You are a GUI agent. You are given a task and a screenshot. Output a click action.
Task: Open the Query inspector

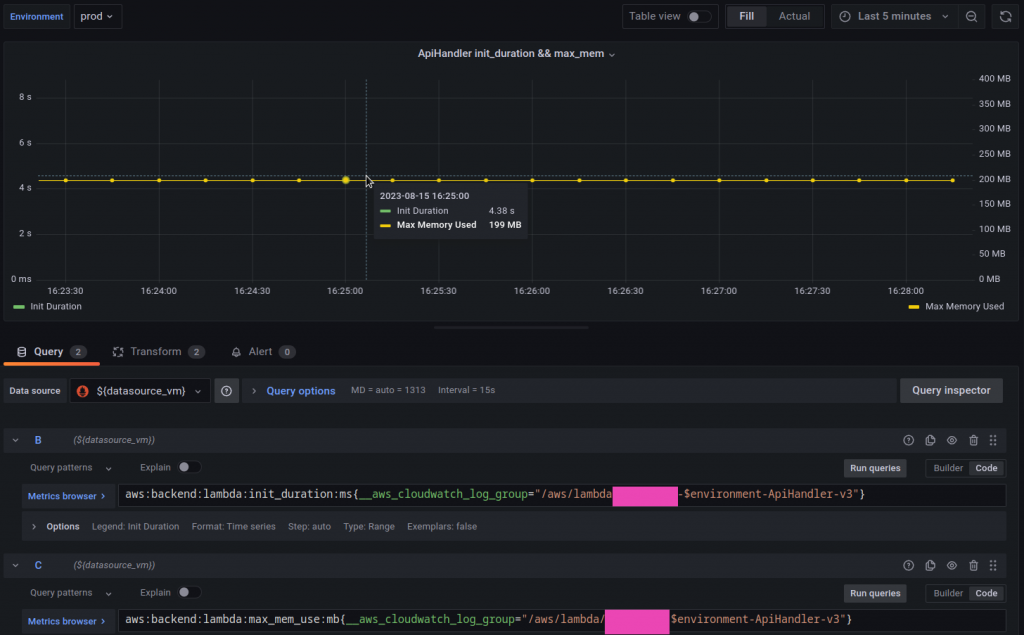click(x=951, y=390)
